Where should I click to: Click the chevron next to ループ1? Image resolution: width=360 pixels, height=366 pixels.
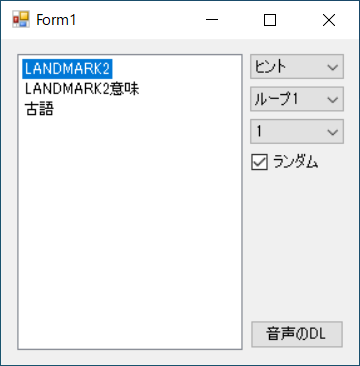pyautogui.click(x=332, y=99)
